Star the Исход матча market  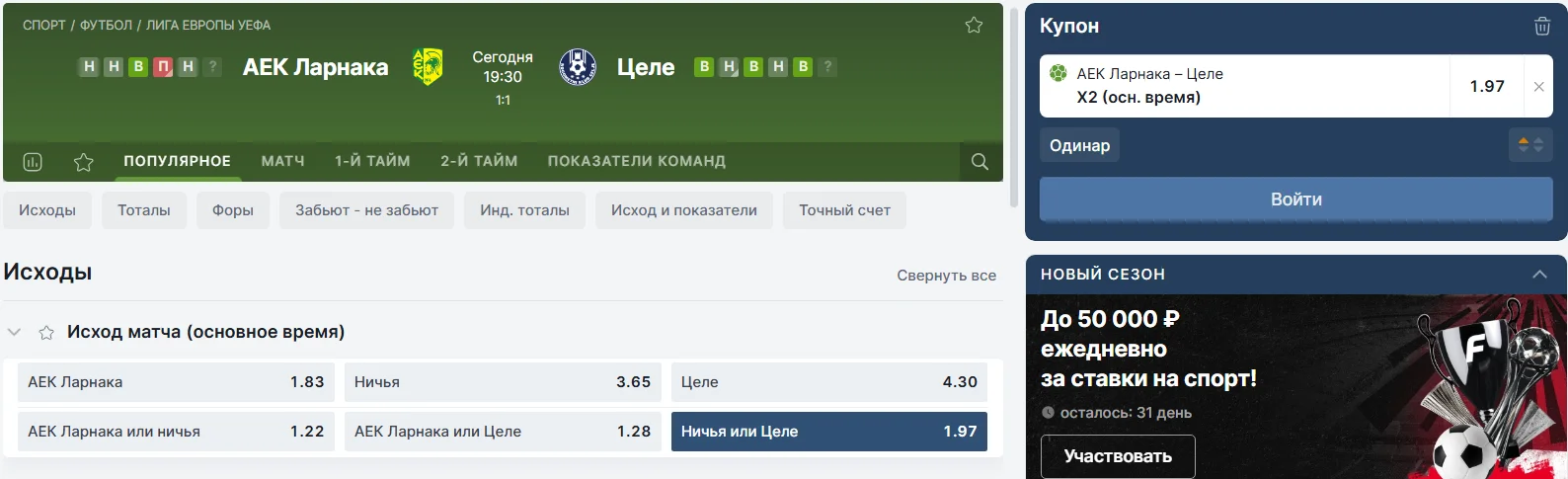pyautogui.click(x=46, y=333)
